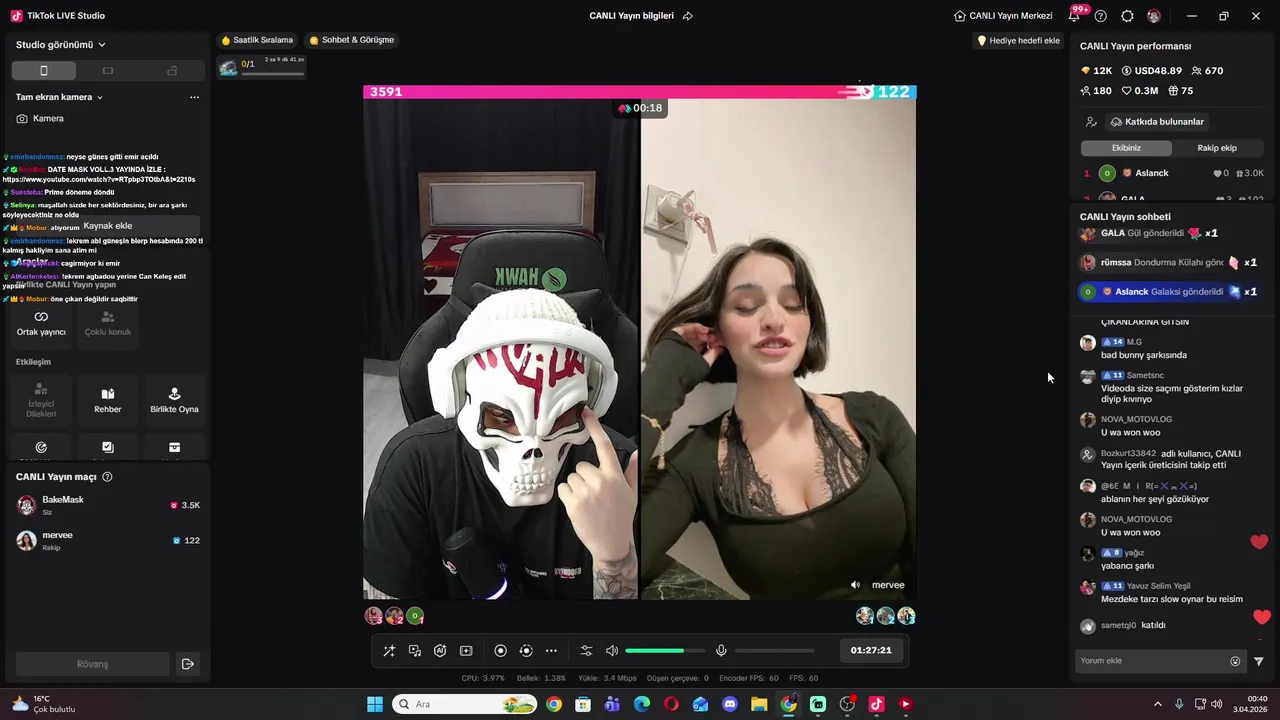Screen dimensions: 1280x720
Task: Open the Sohbet & Görüşme tab
Action: click(x=351, y=40)
